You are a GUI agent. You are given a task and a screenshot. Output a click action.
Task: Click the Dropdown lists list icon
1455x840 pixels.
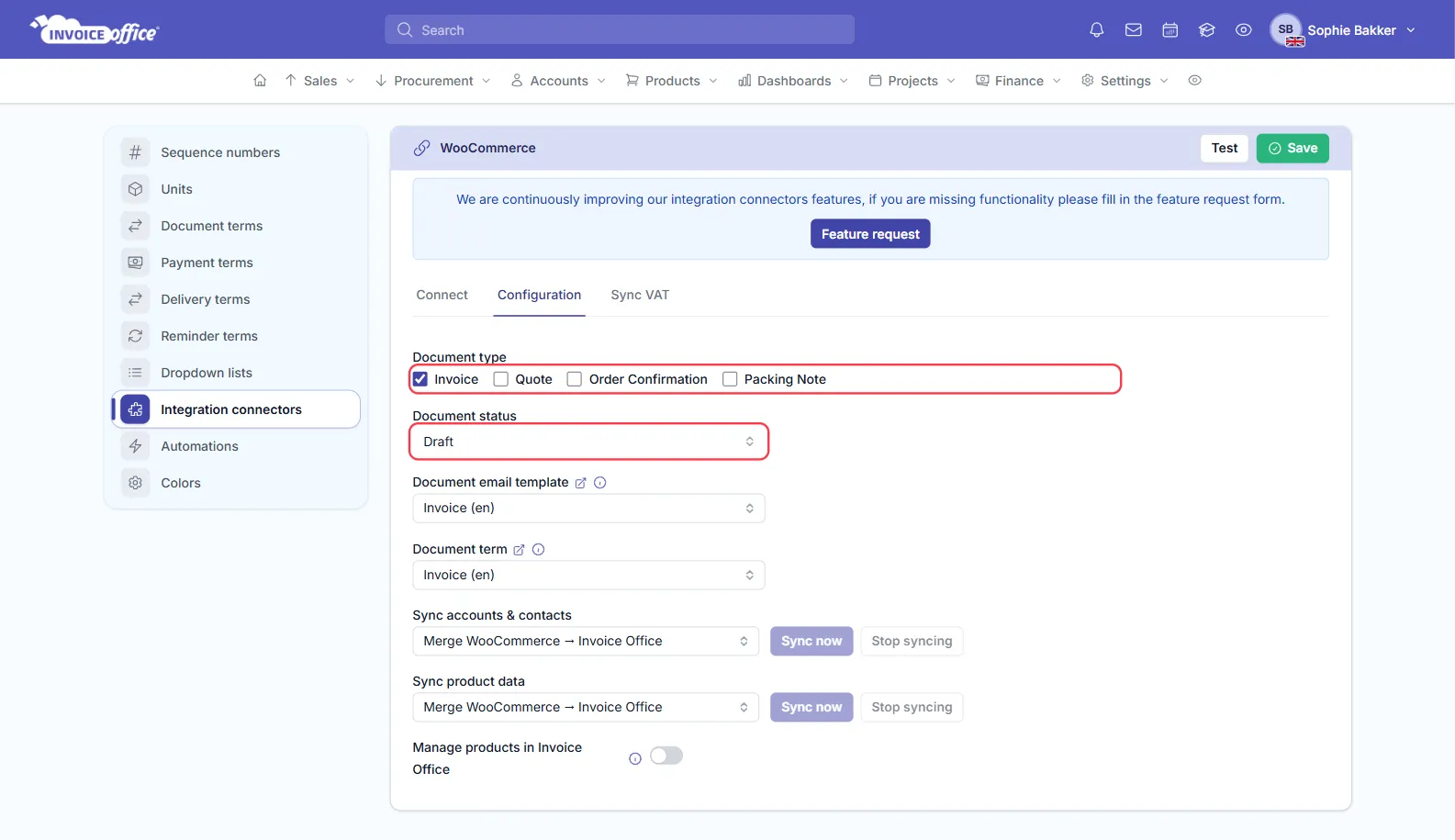135,373
